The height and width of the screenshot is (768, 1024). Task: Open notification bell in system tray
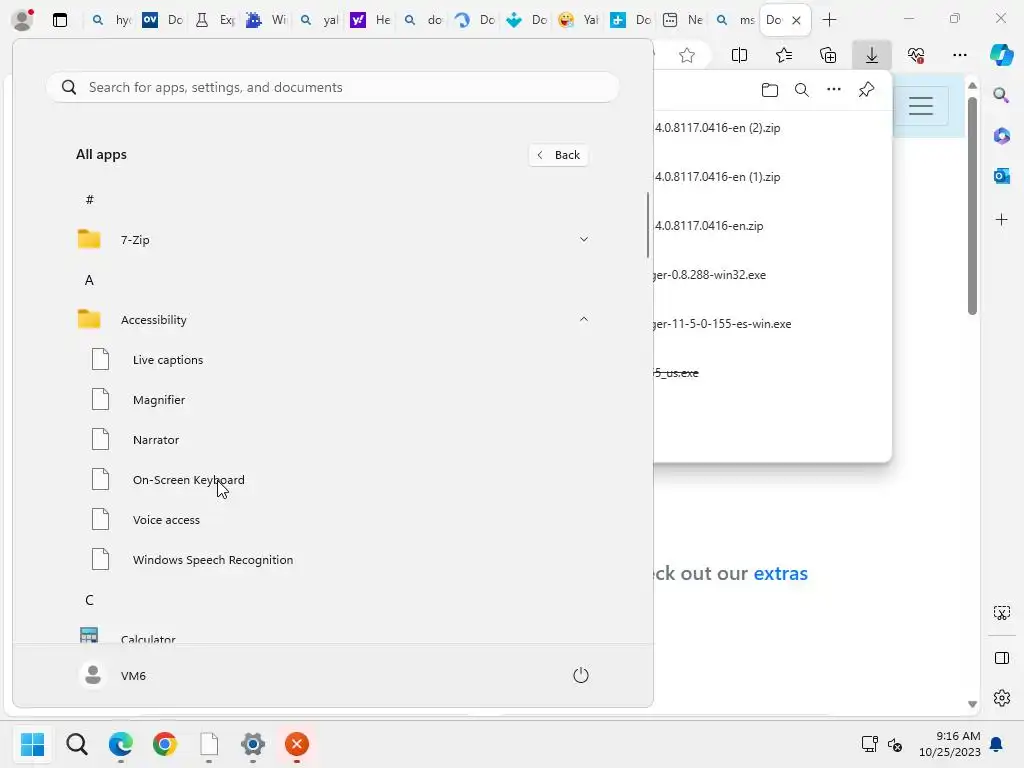coord(996,744)
